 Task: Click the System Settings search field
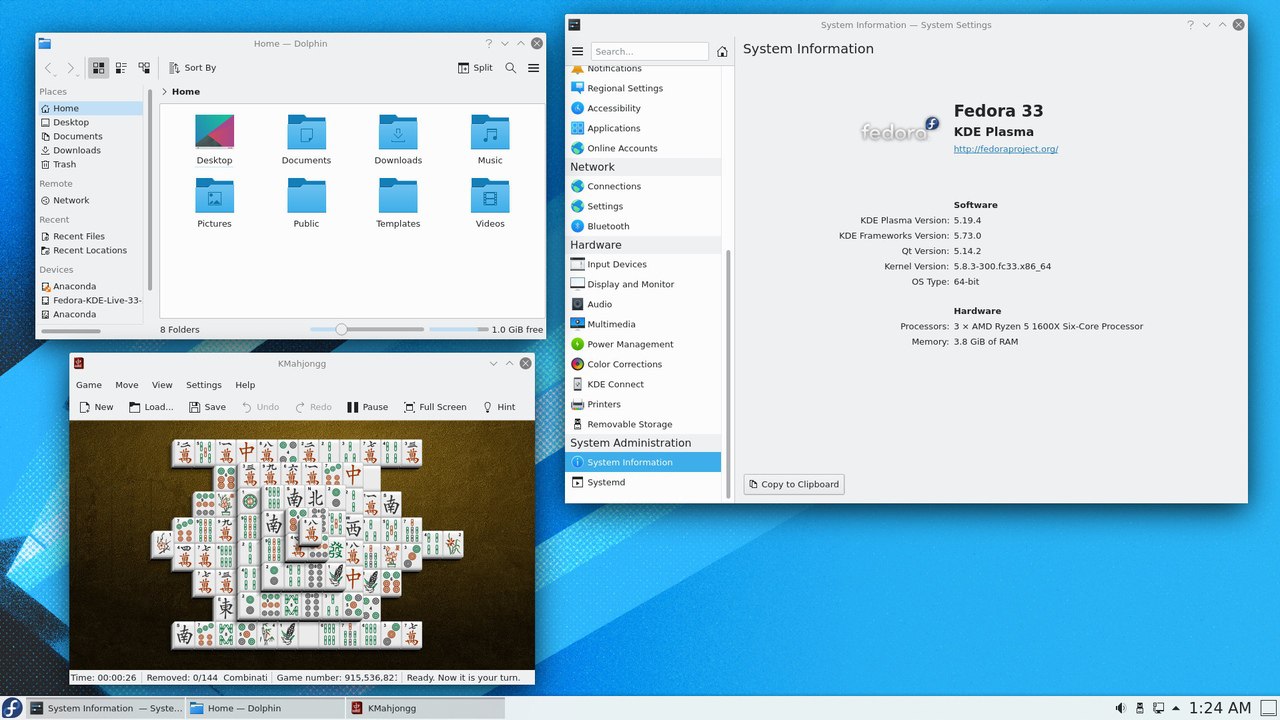coord(650,51)
